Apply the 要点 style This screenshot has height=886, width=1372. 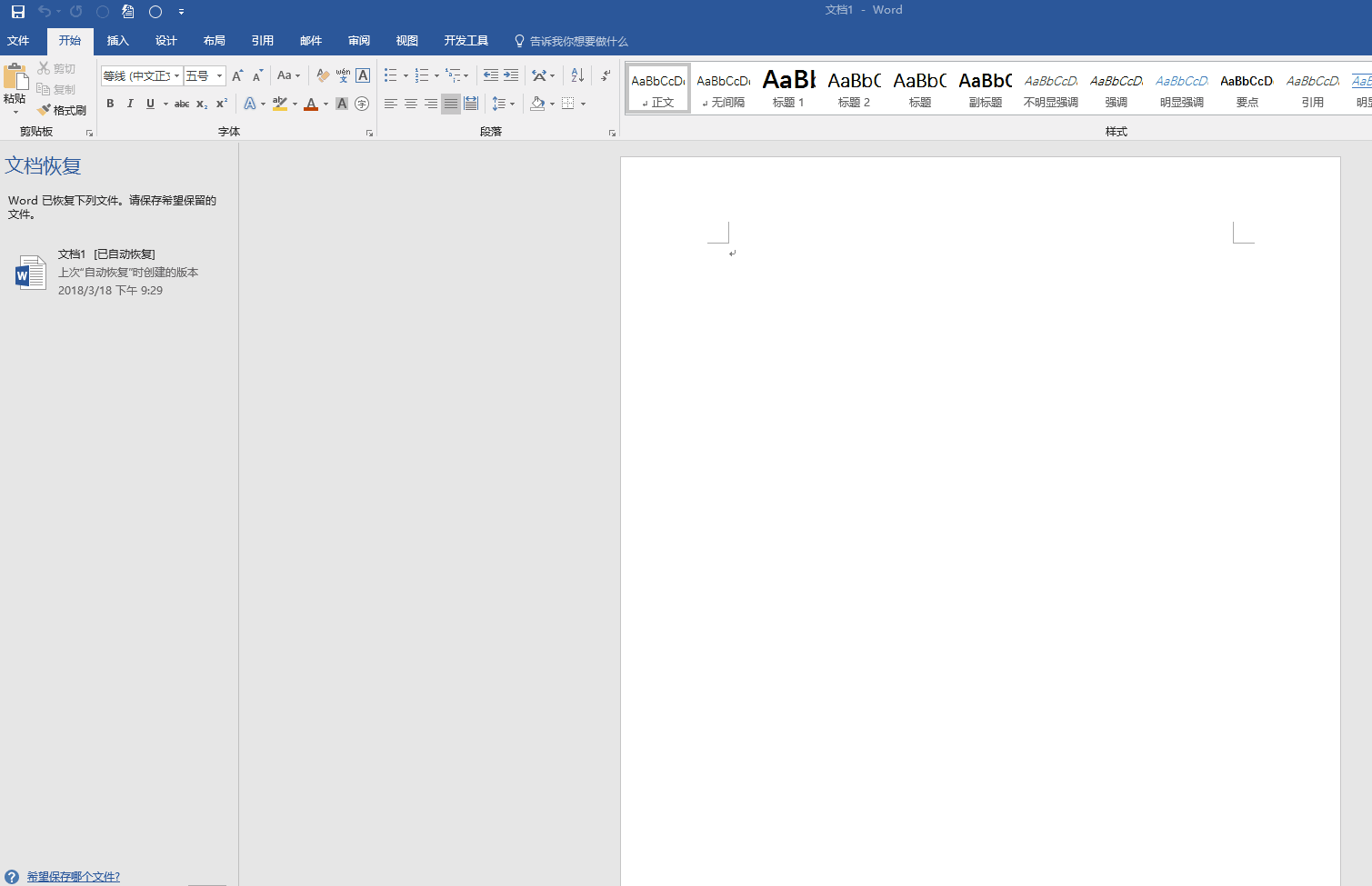(x=1247, y=88)
